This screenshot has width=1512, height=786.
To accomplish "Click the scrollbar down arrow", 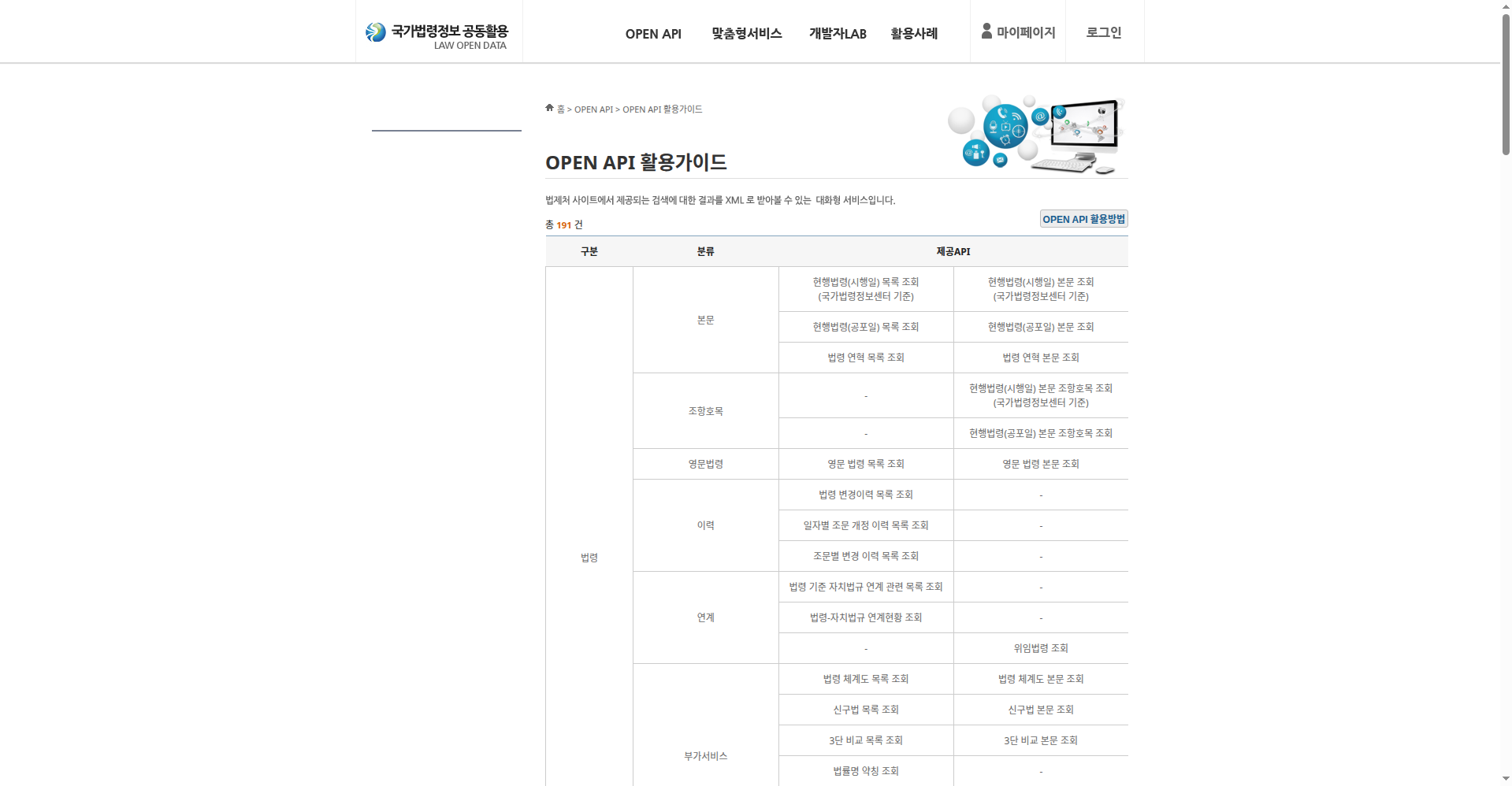I will tap(1506, 779).
